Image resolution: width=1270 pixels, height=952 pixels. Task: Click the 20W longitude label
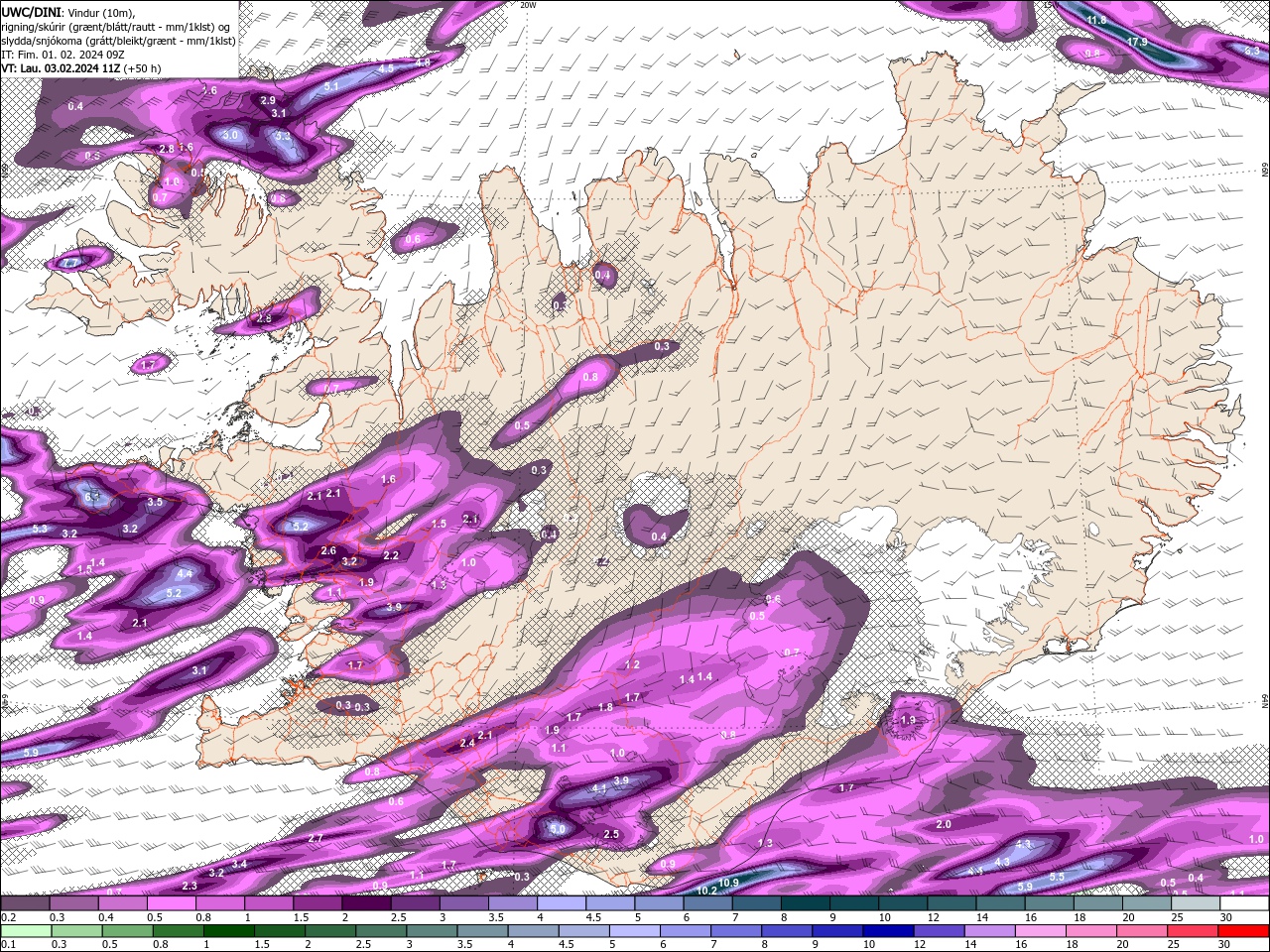pos(528,5)
